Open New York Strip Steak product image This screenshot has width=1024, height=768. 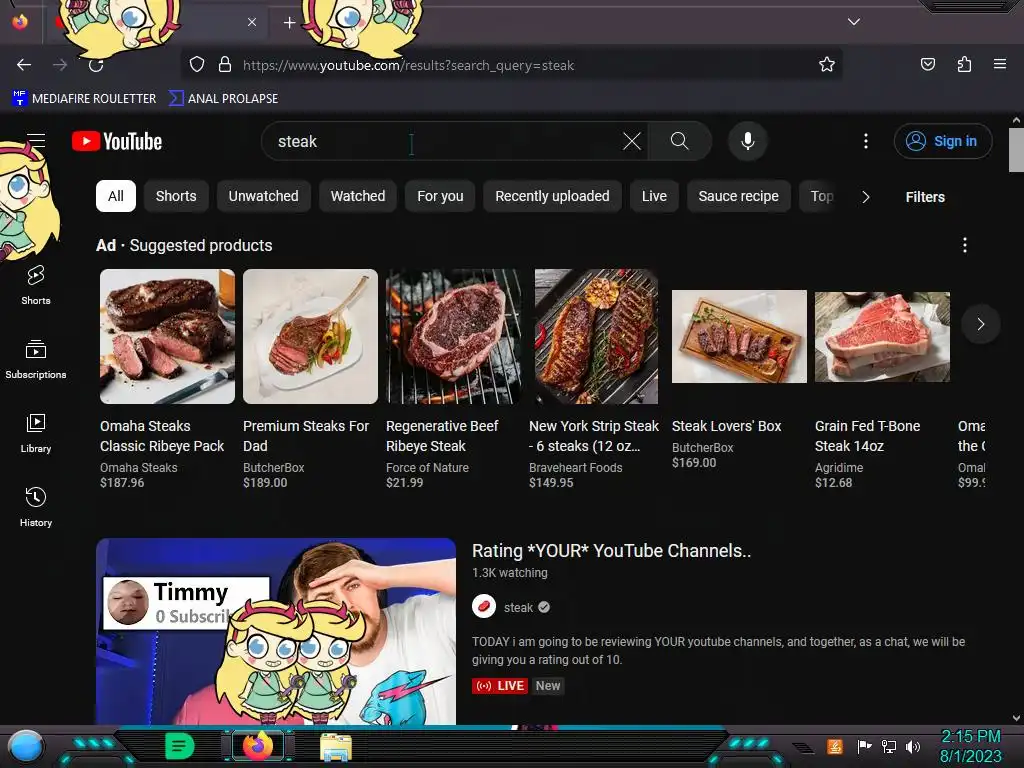click(x=596, y=336)
